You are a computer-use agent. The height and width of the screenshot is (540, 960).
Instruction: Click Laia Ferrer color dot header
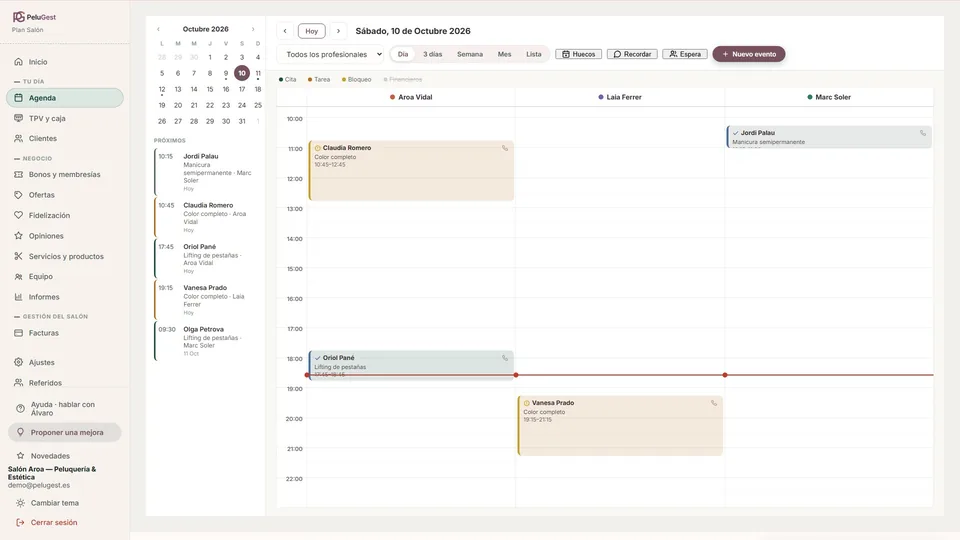pos(601,97)
